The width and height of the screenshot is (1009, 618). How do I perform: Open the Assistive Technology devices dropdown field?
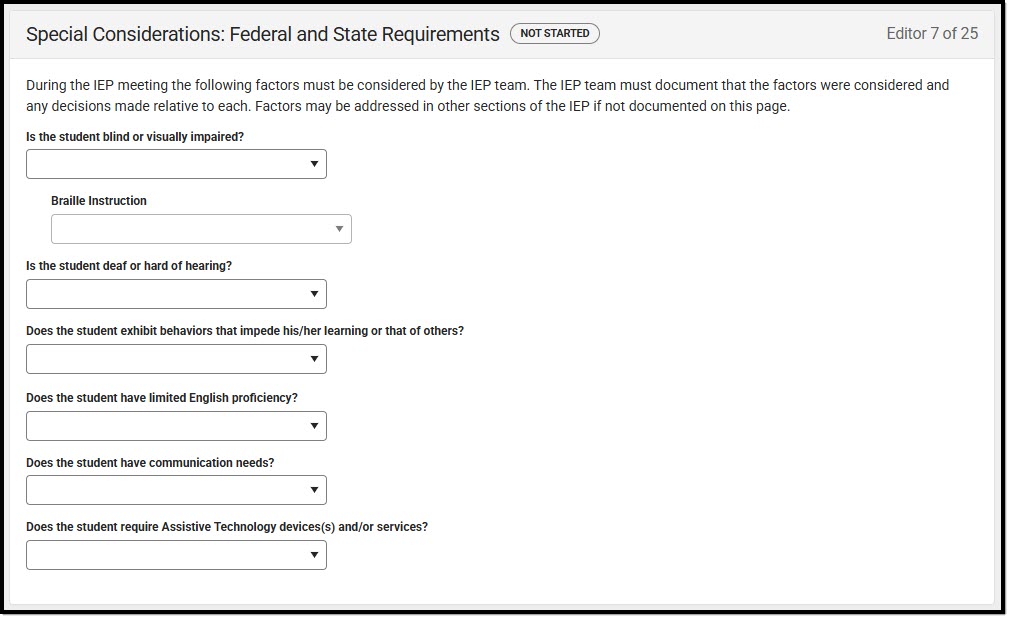coord(176,555)
